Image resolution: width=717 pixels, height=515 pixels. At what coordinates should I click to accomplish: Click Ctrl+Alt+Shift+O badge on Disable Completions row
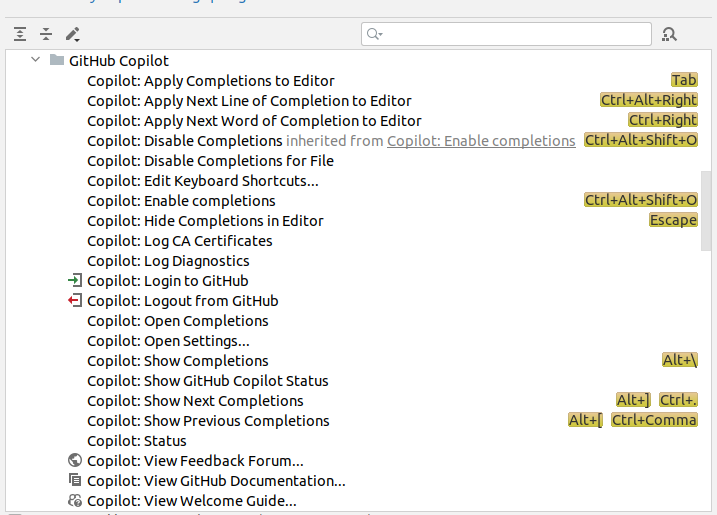[x=641, y=140]
